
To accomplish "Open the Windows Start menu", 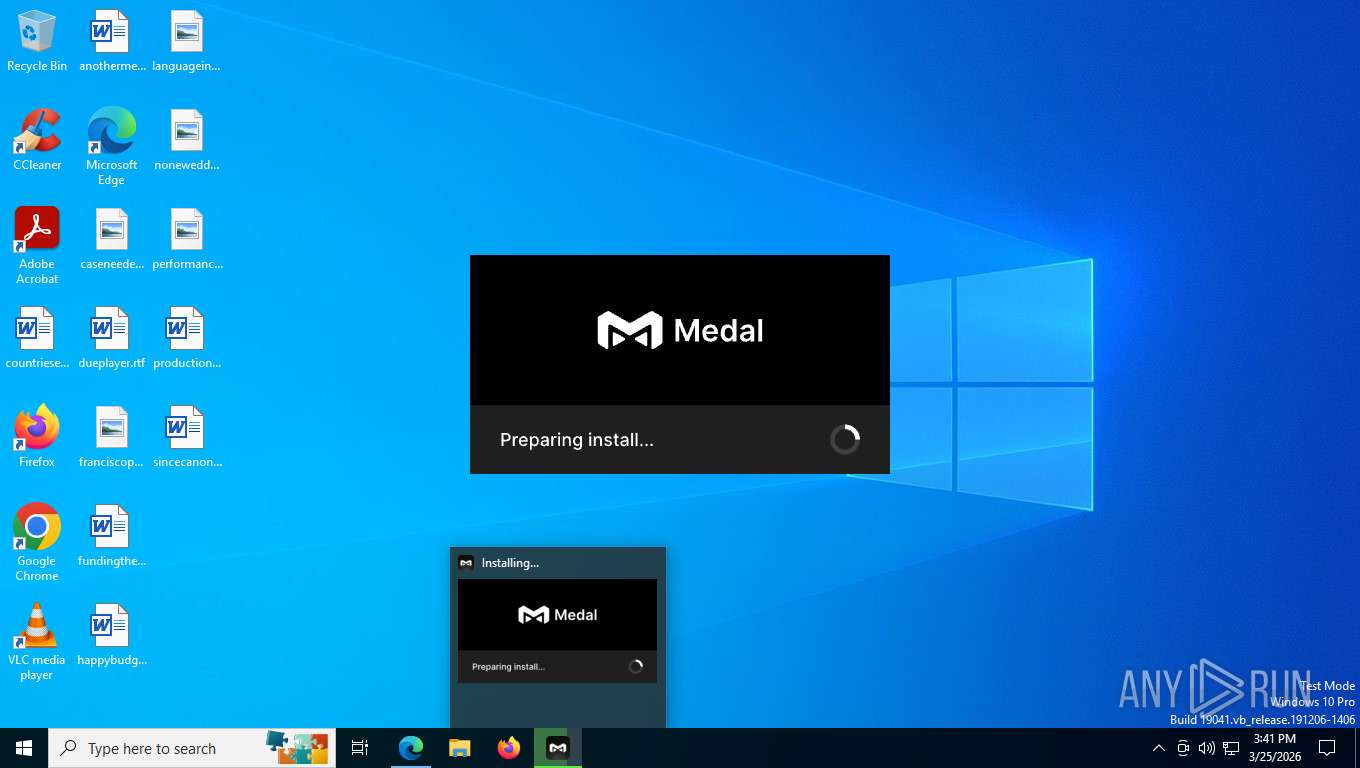I will 24,747.
